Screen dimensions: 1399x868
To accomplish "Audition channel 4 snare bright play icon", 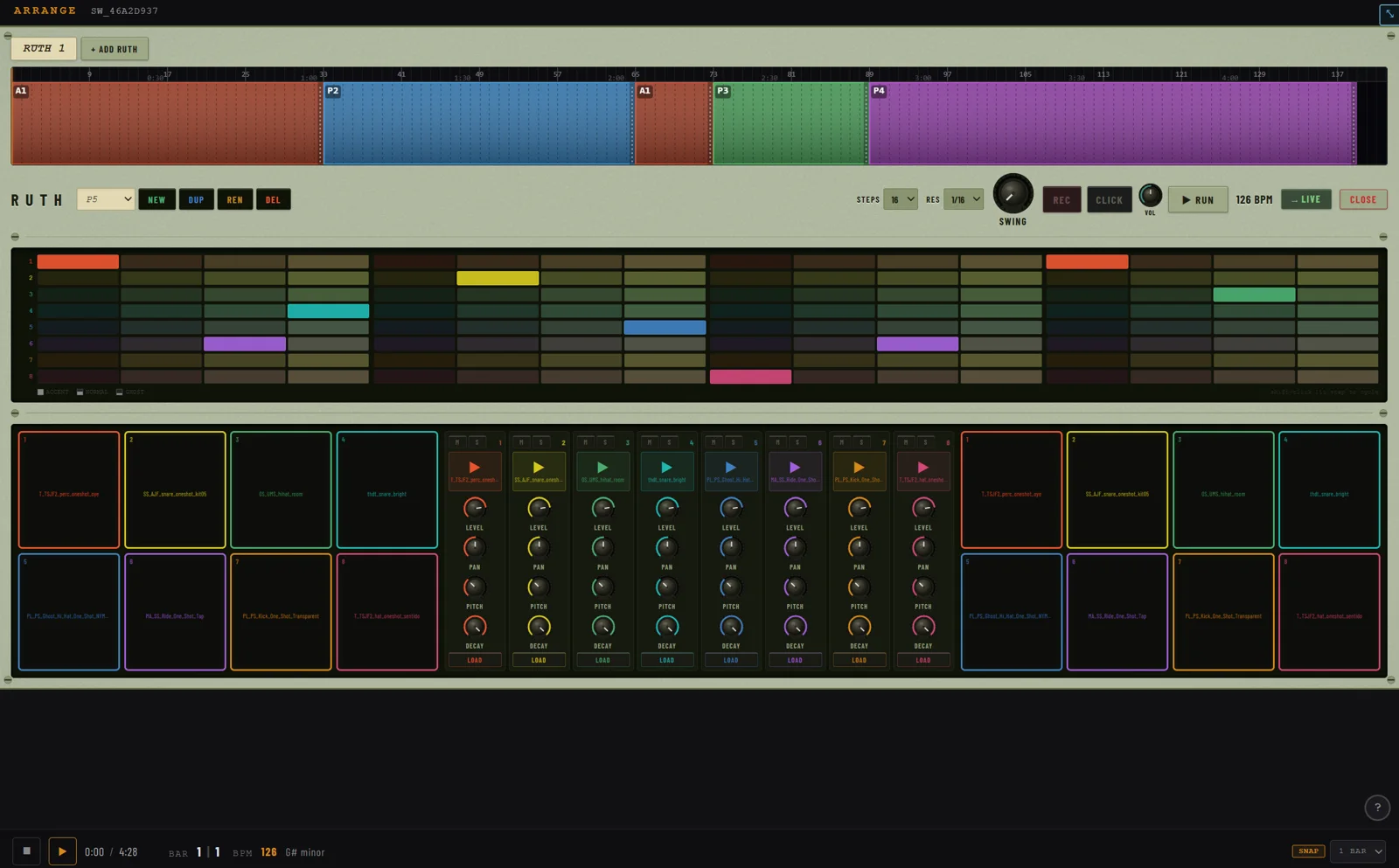I will tap(666, 468).
